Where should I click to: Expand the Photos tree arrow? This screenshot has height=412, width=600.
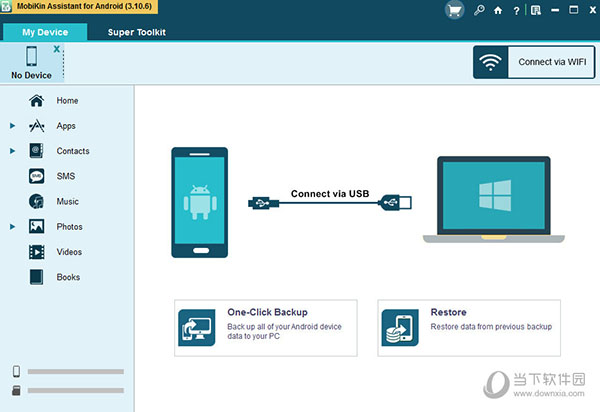pyautogui.click(x=12, y=227)
